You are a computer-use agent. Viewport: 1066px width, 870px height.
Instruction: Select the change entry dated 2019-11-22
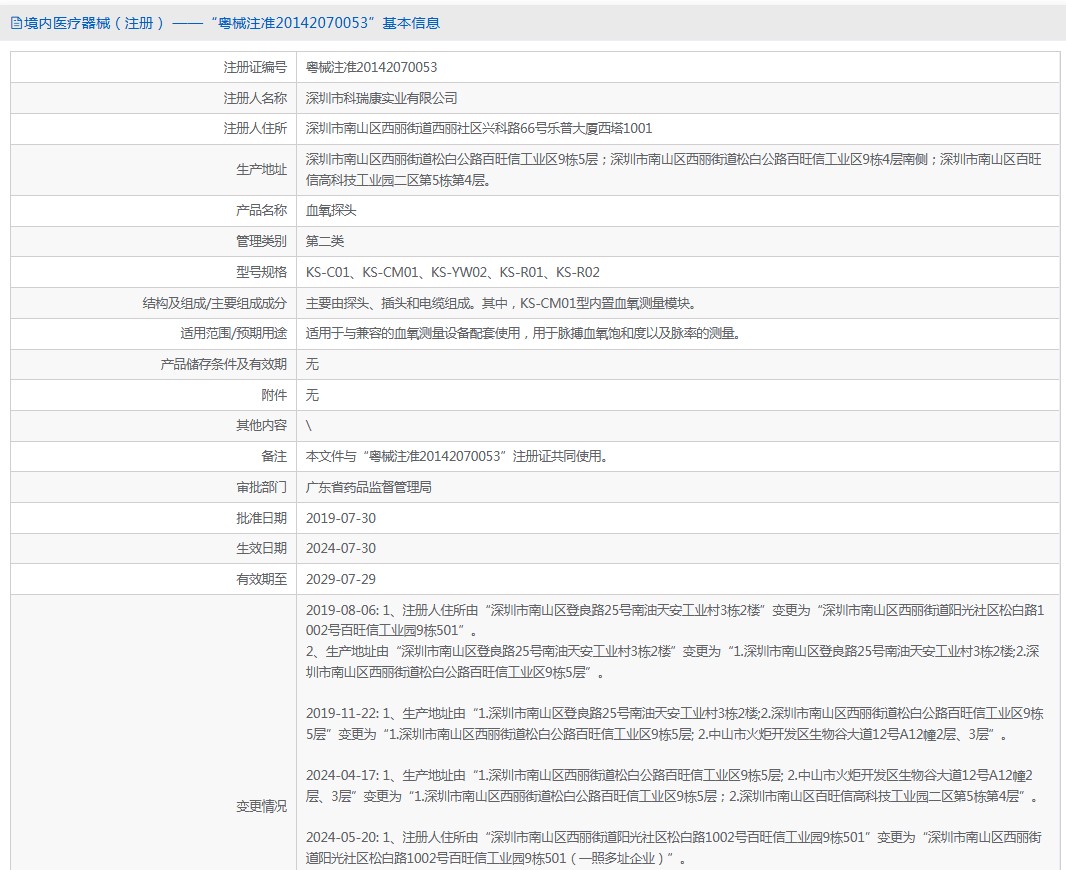[x=674, y=724]
